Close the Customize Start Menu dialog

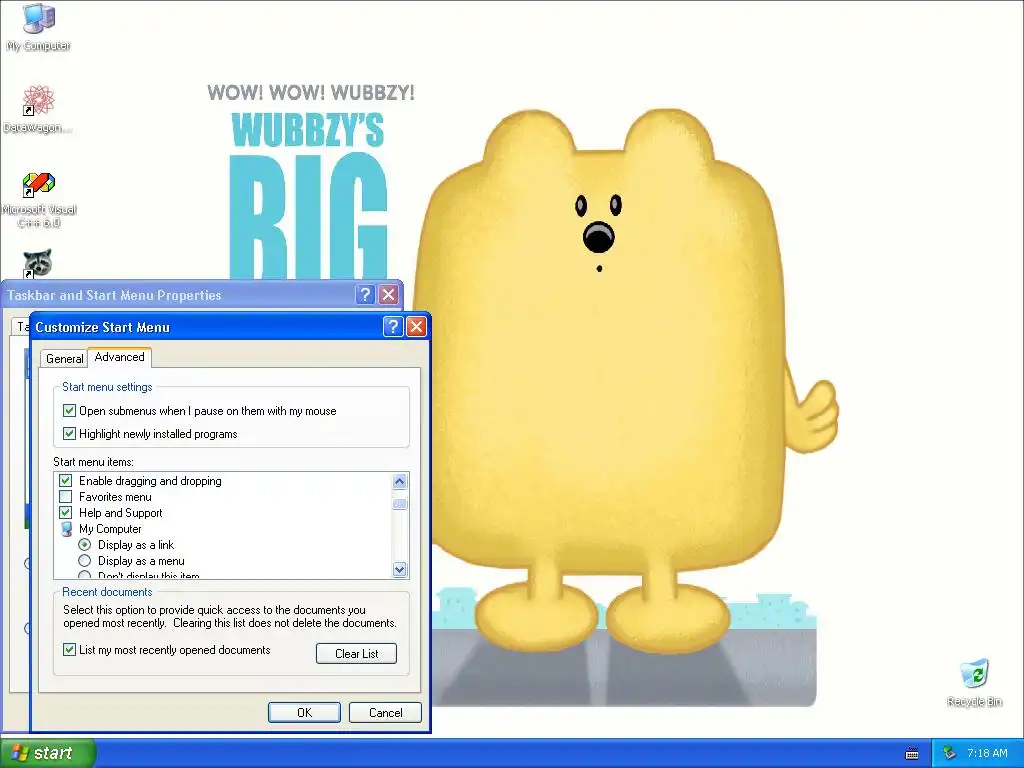click(x=416, y=327)
